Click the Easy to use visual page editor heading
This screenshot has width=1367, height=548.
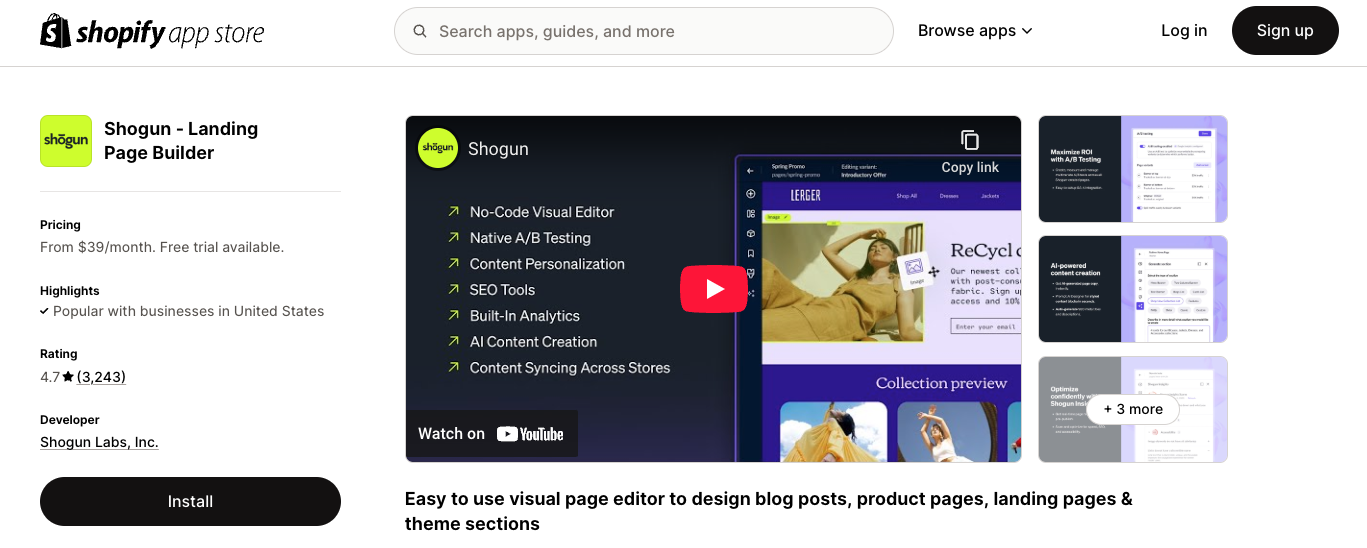point(769,511)
